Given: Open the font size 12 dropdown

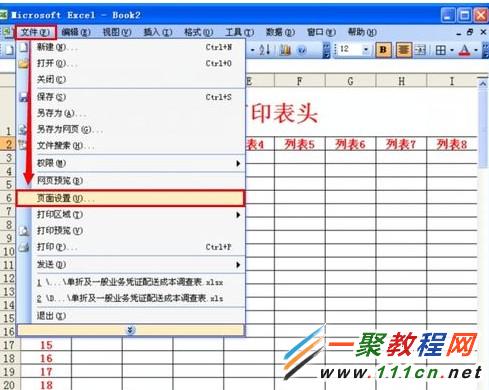Looking at the screenshot, I should 366,50.
